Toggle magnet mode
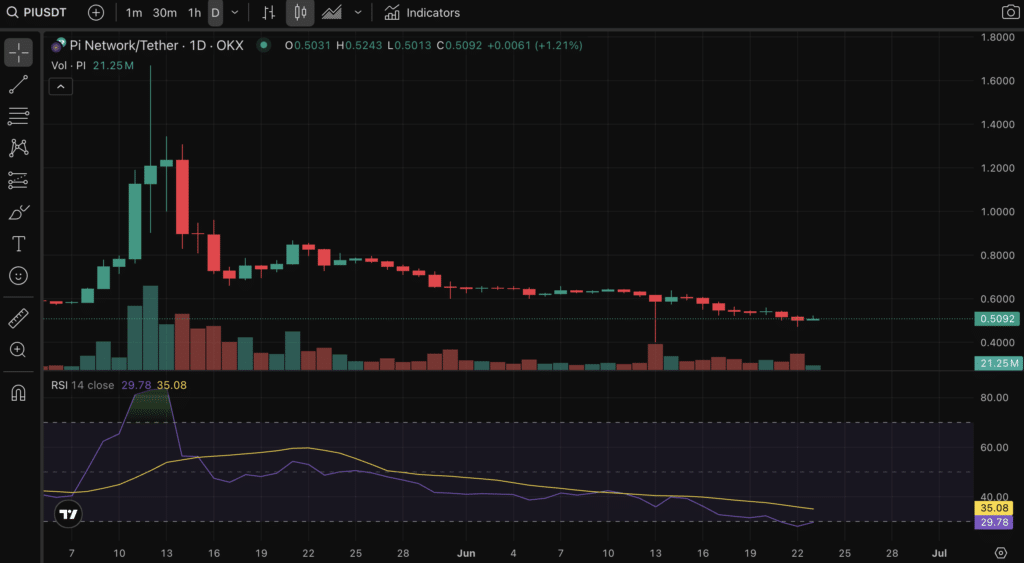The width and height of the screenshot is (1024, 563). pyautogui.click(x=18, y=393)
